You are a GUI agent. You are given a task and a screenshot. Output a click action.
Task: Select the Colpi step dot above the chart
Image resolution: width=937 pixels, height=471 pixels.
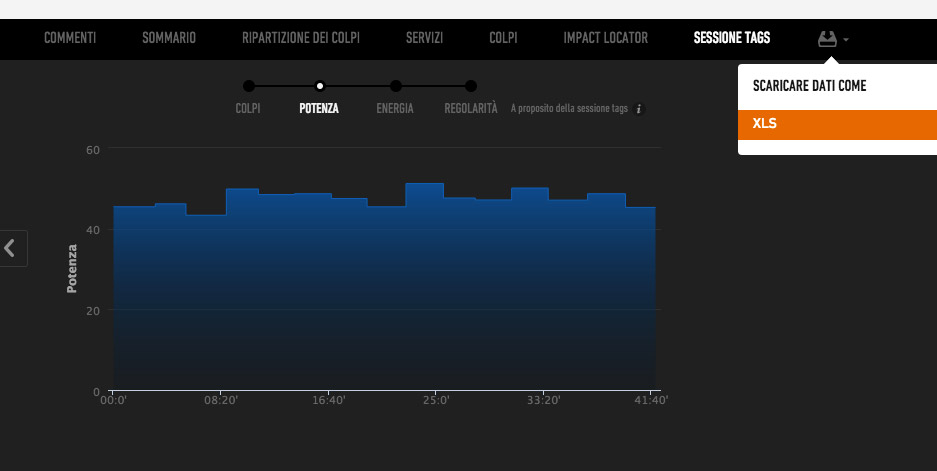pyautogui.click(x=249, y=86)
